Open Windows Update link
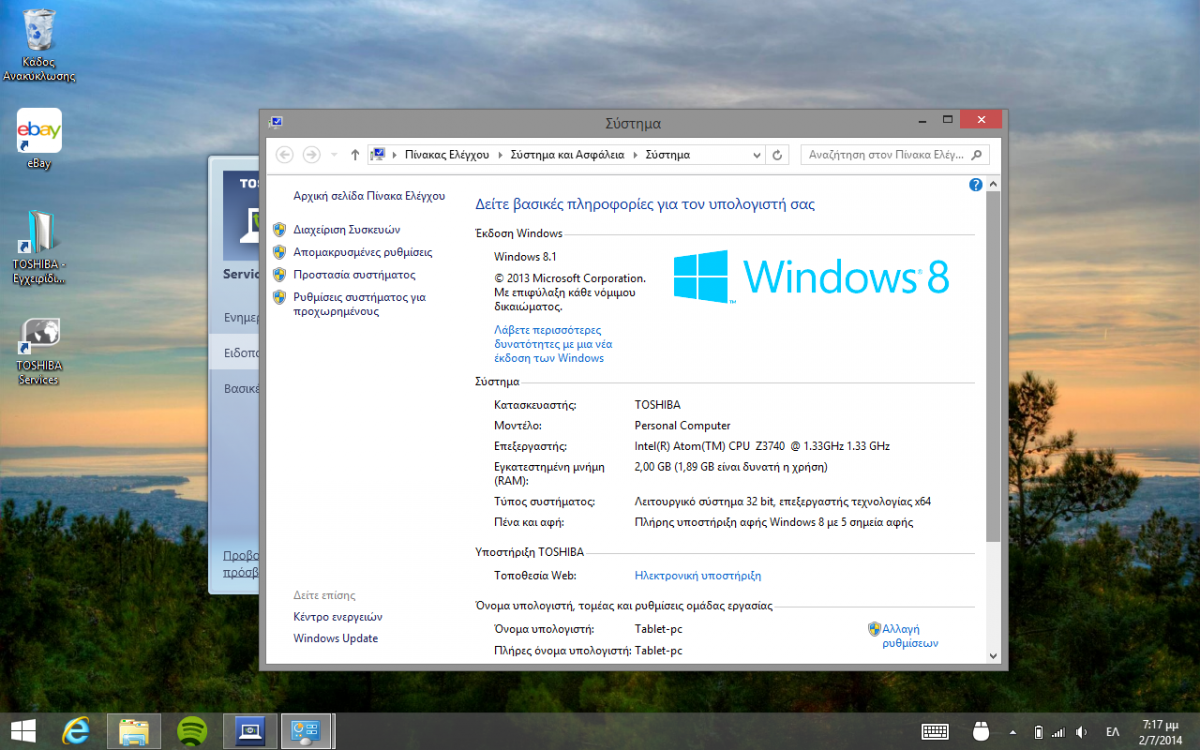Image resolution: width=1200 pixels, height=750 pixels. (336, 638)
